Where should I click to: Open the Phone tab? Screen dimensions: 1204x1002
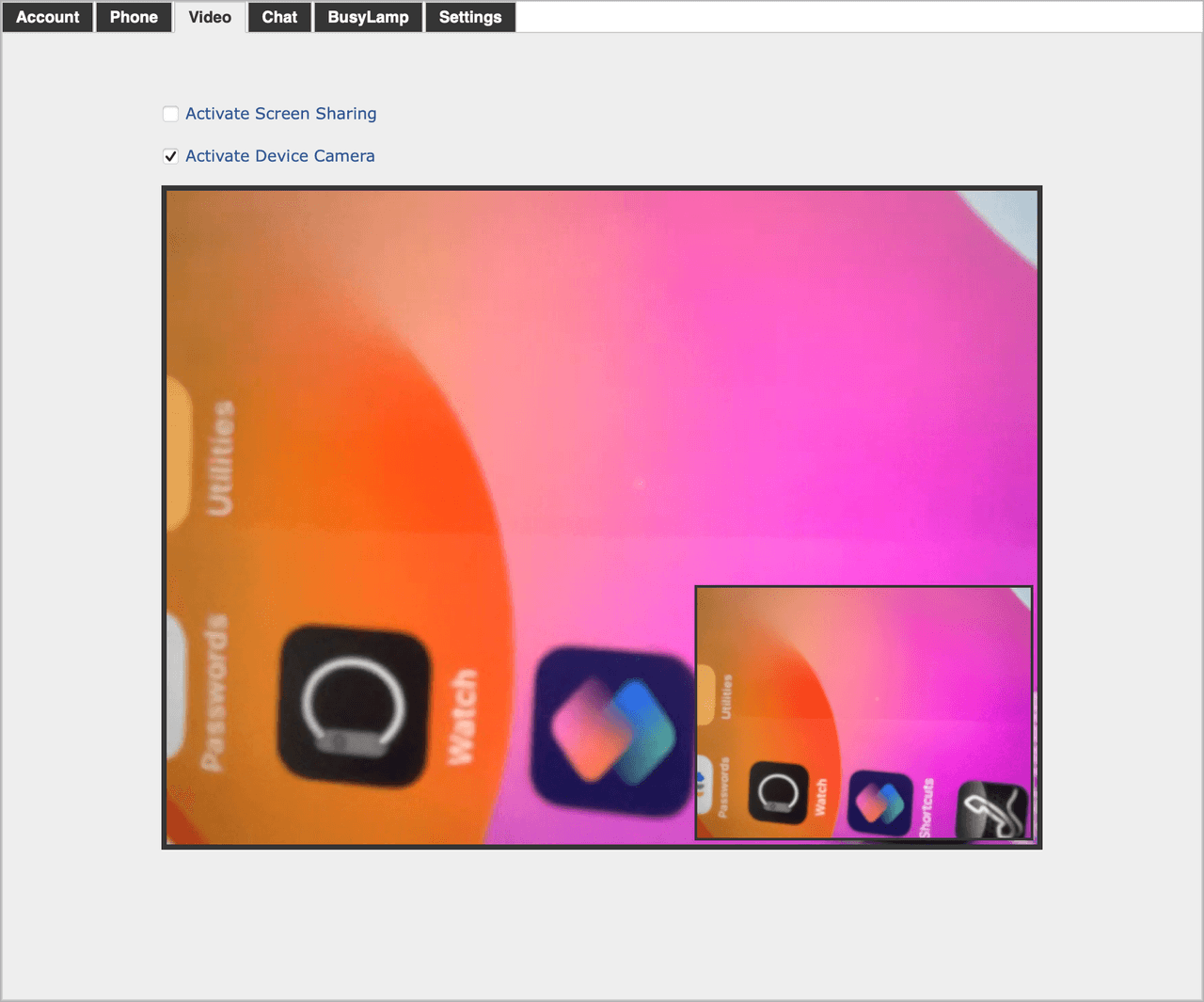134,17
